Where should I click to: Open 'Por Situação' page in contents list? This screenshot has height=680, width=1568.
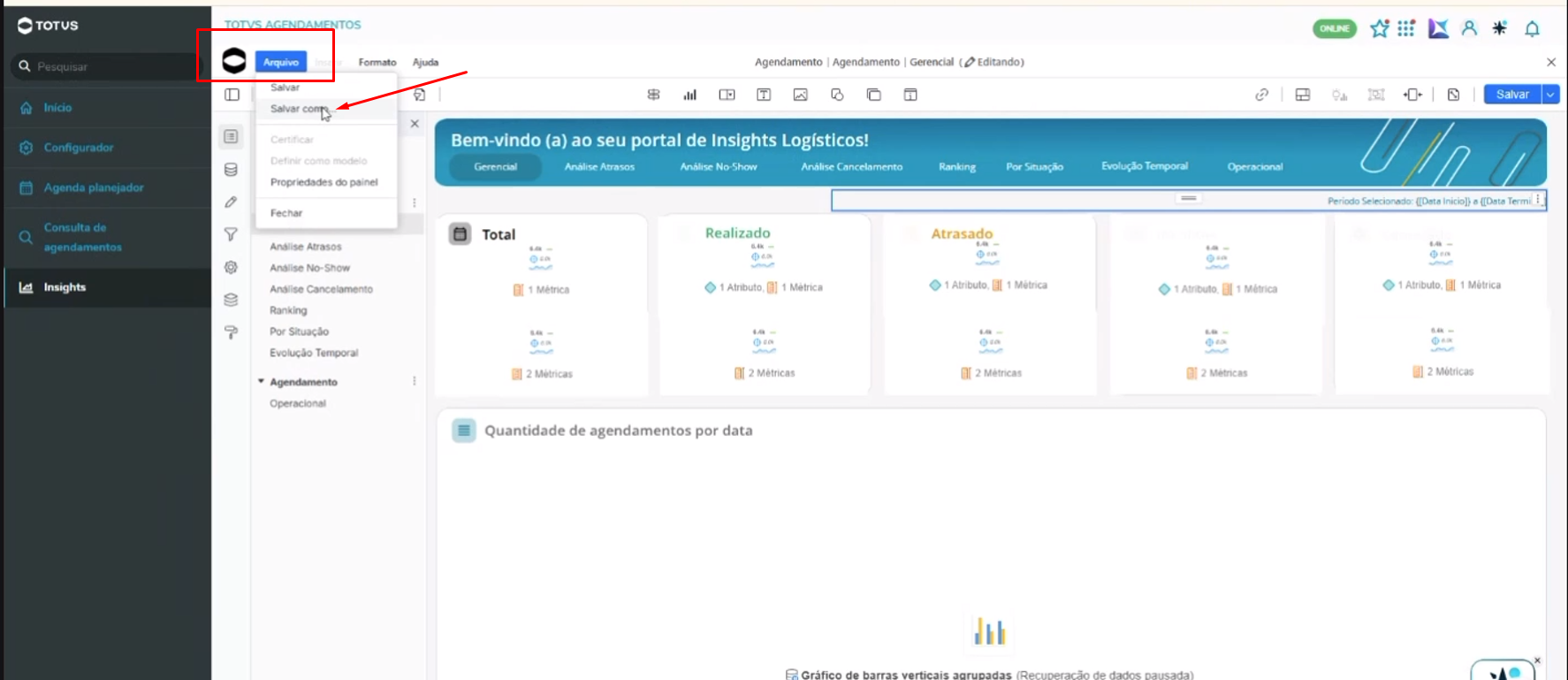click(x=299, y=332)
